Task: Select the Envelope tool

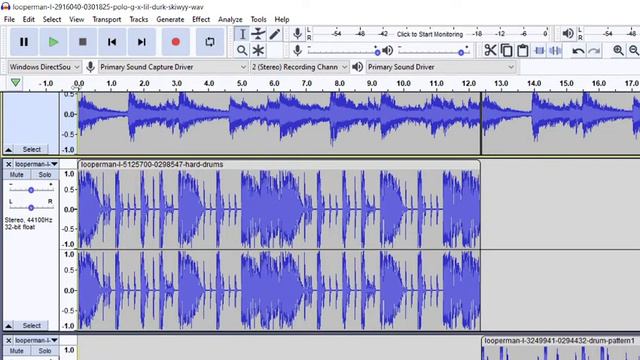Action: coord(258,34)
